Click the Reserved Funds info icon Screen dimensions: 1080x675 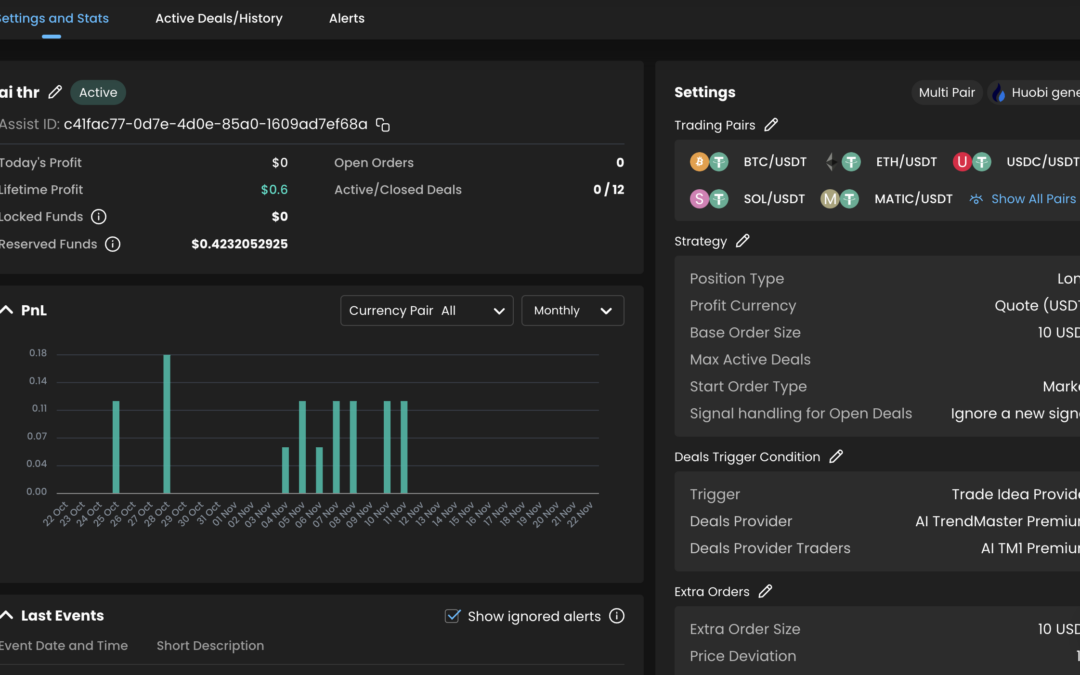coord(113,244)
